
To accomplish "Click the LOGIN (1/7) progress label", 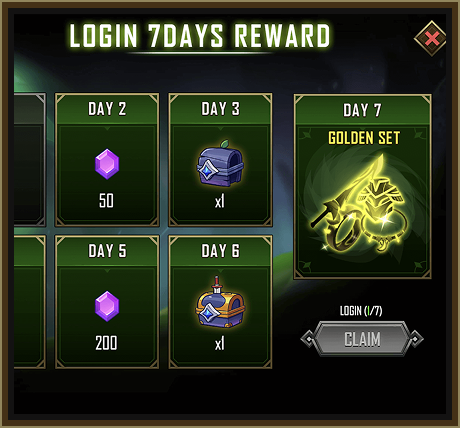I will pyautogui.click(x=361, y=311).
